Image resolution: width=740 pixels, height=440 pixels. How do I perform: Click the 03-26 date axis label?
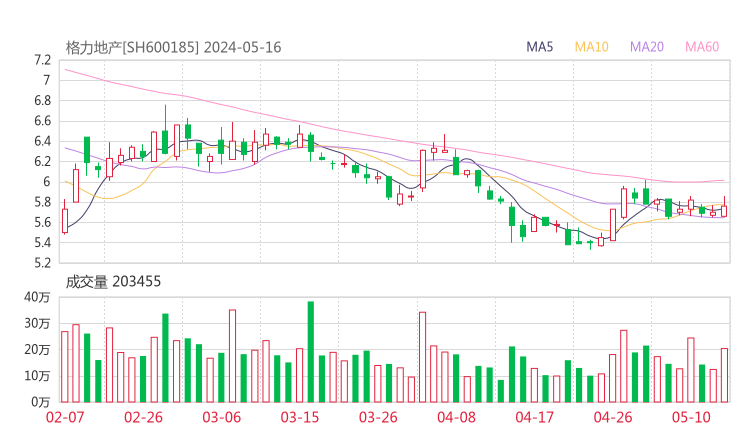tap(378, 417)
